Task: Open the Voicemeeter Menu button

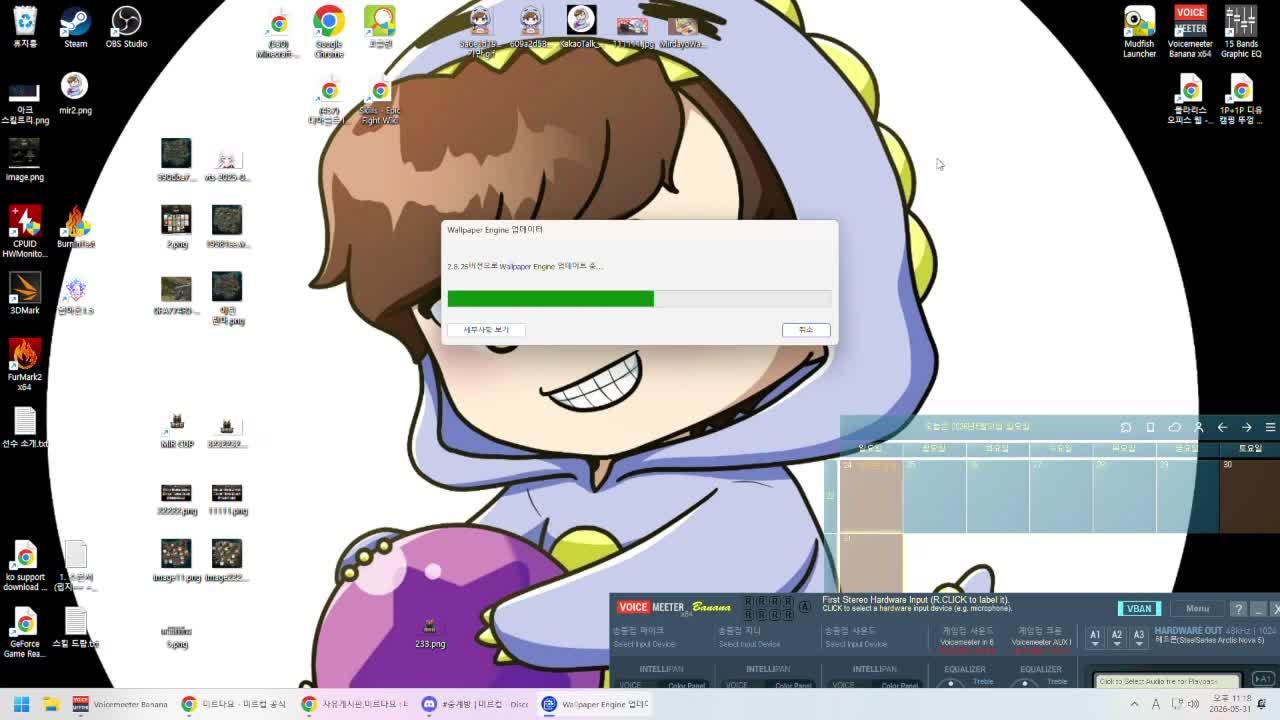Action: [x=1197, y=609]
